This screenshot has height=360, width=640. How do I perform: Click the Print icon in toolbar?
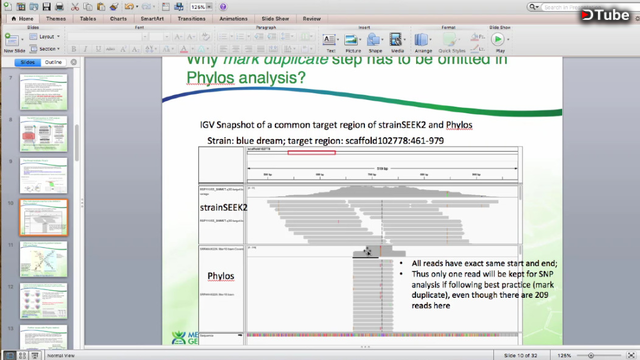pyautogui.click(x=60, y=7)
